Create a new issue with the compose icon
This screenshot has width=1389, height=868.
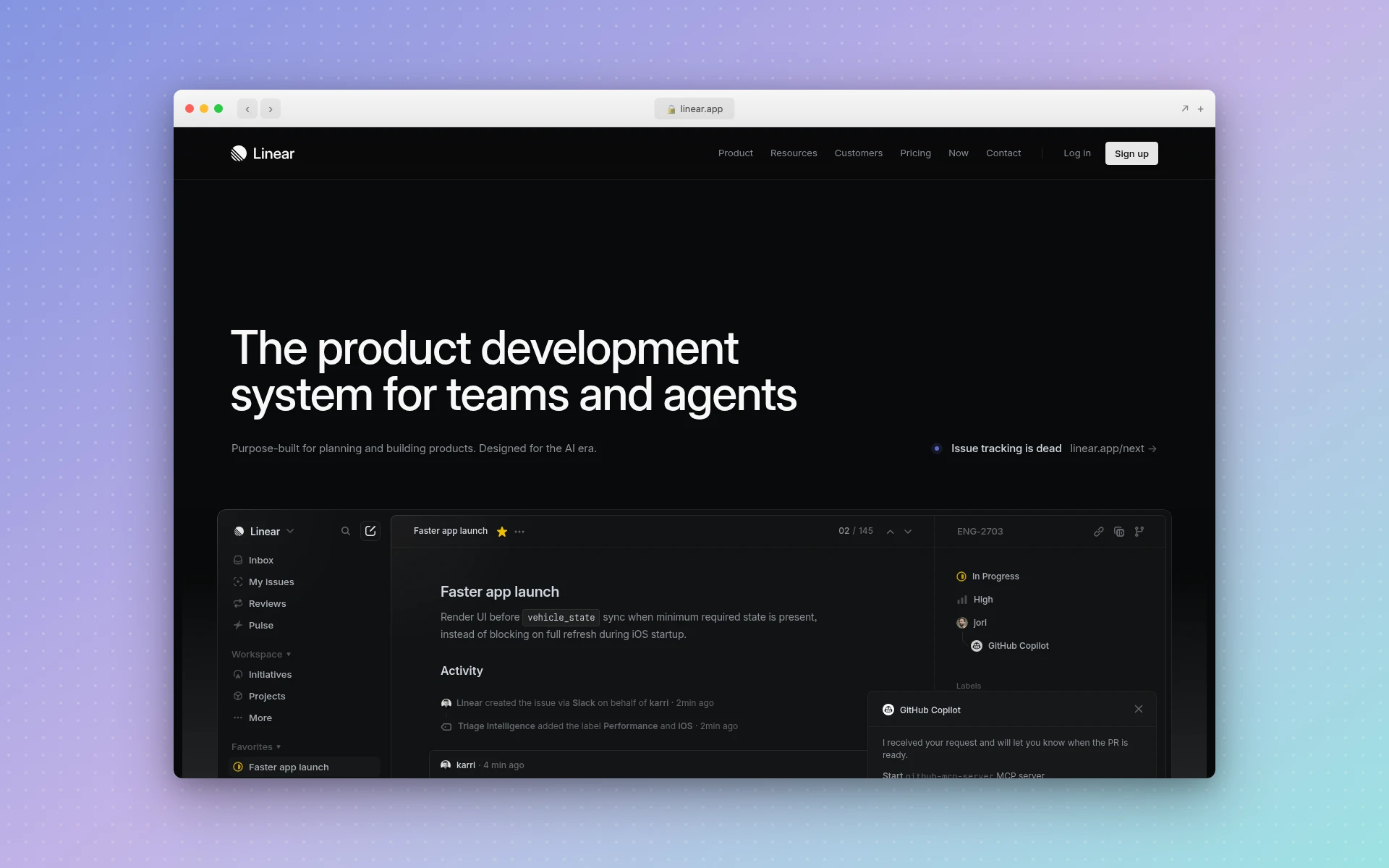pyautogui.click(x=370, y=530)
